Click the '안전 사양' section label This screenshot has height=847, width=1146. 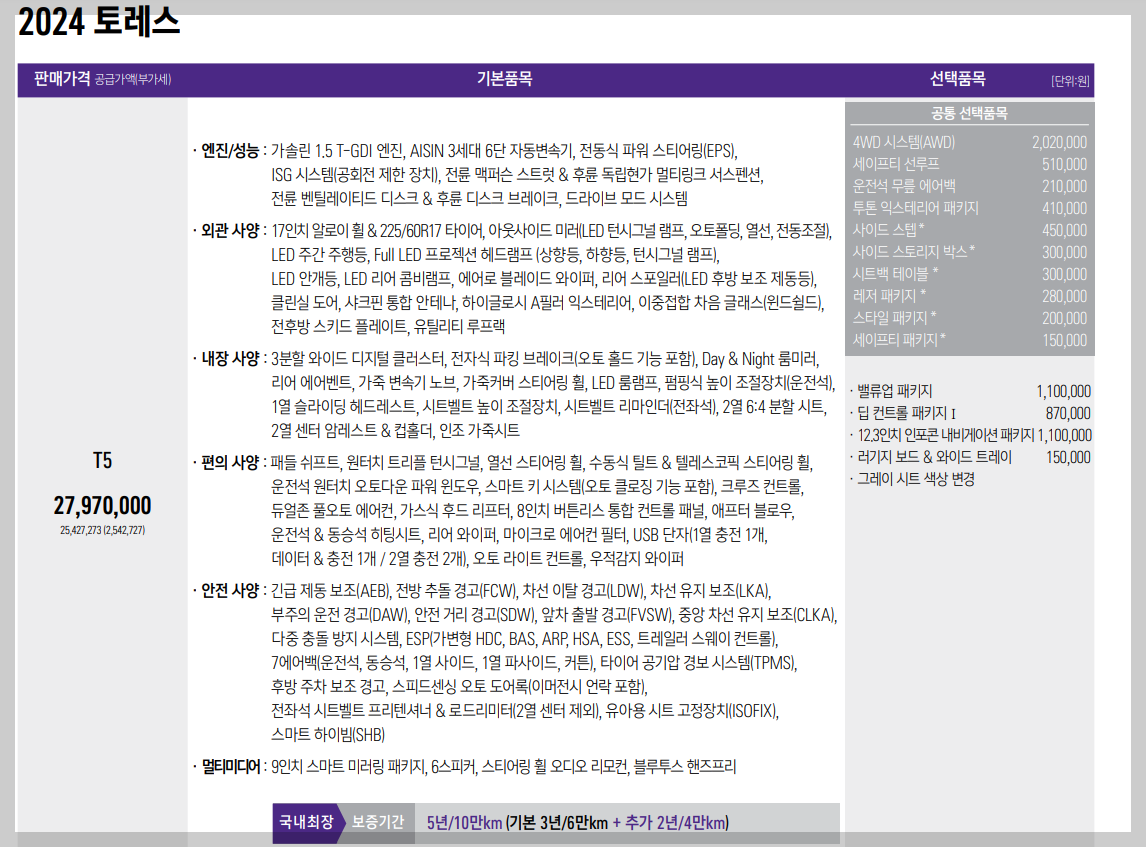pos(230,590)
